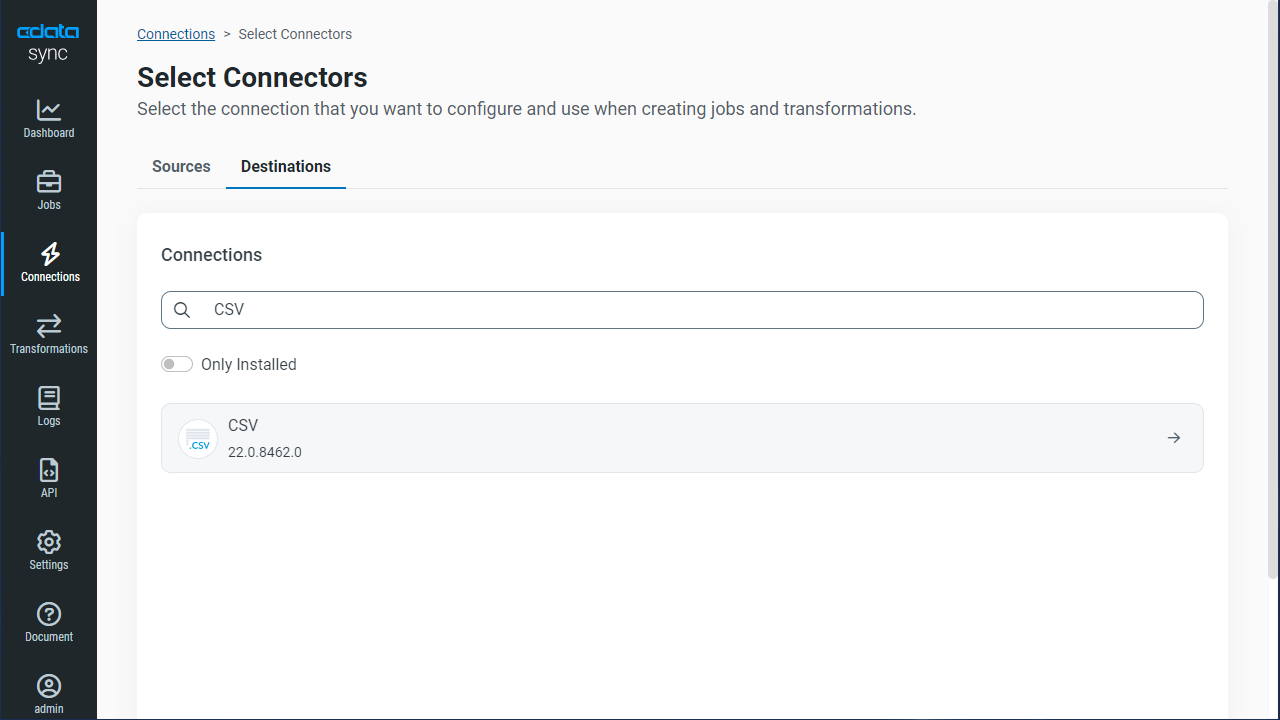Follow the Connections breadcrumb link
Image resolution: width=1280 pixels, height=720 pixels.
tap(176, 34)
